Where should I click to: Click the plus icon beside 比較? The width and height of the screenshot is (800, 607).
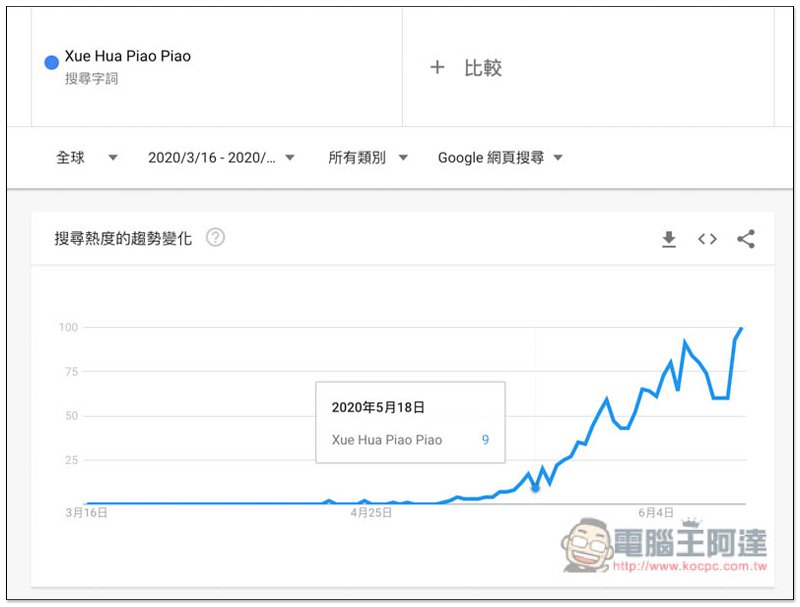[x=437, y=68]
